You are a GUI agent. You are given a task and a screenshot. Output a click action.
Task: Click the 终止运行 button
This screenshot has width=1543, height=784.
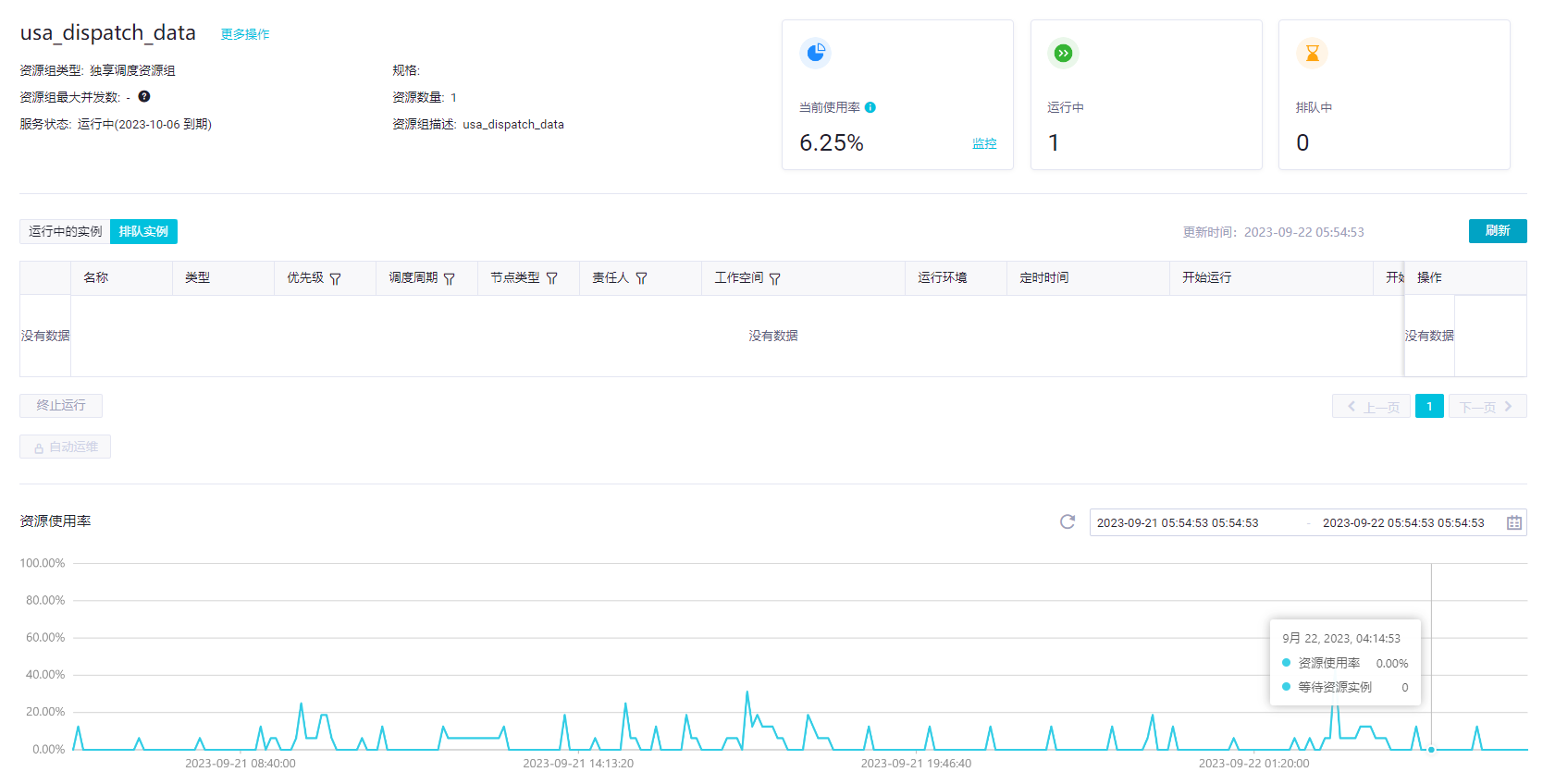click(x=61, y=406)
